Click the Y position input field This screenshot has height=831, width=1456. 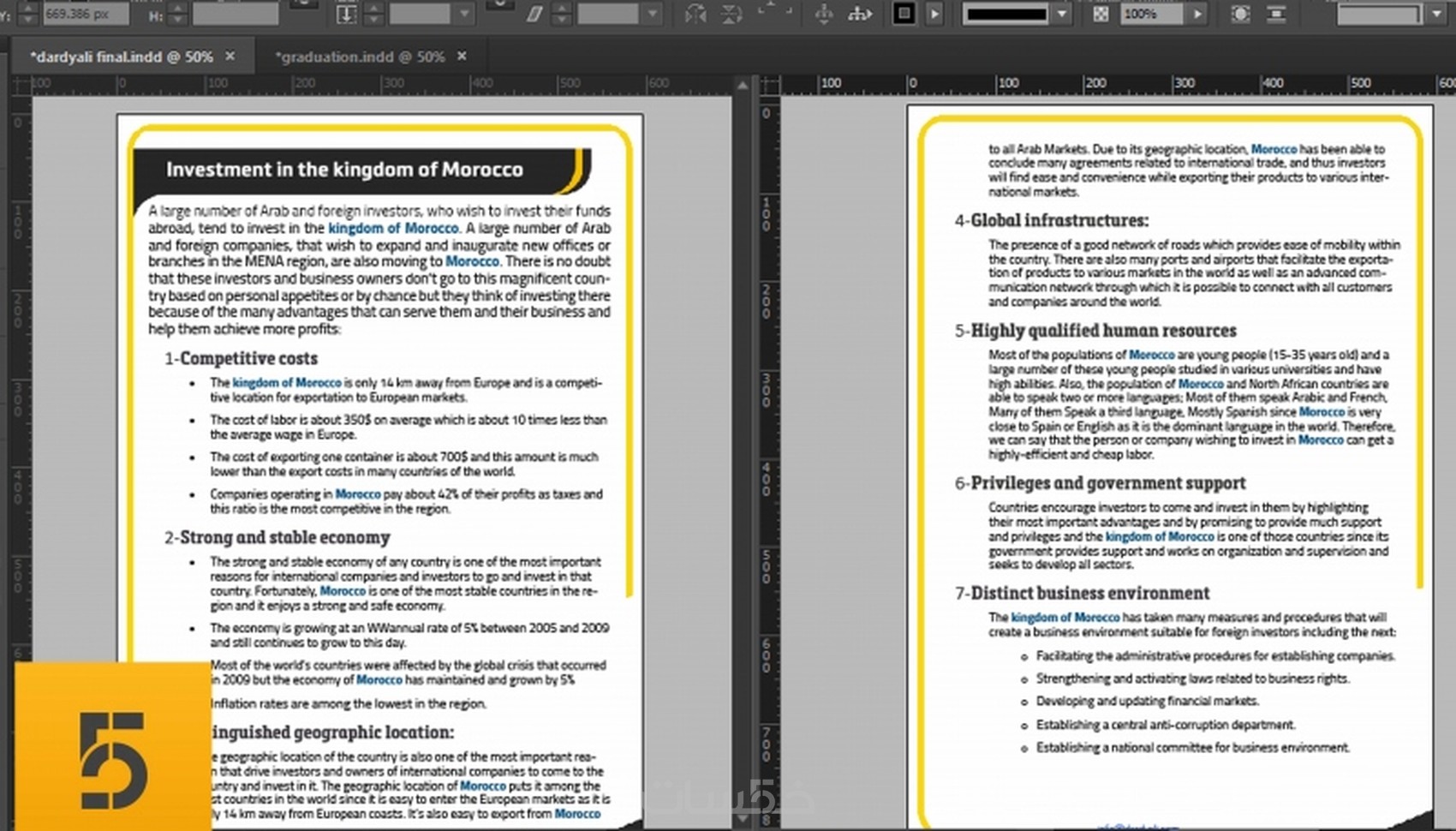[x=84, y=14]
